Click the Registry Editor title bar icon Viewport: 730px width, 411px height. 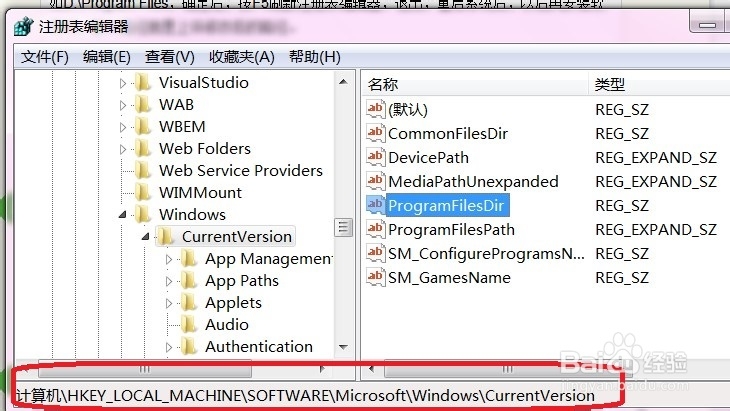pyautogui.click(x=23, y=27)
